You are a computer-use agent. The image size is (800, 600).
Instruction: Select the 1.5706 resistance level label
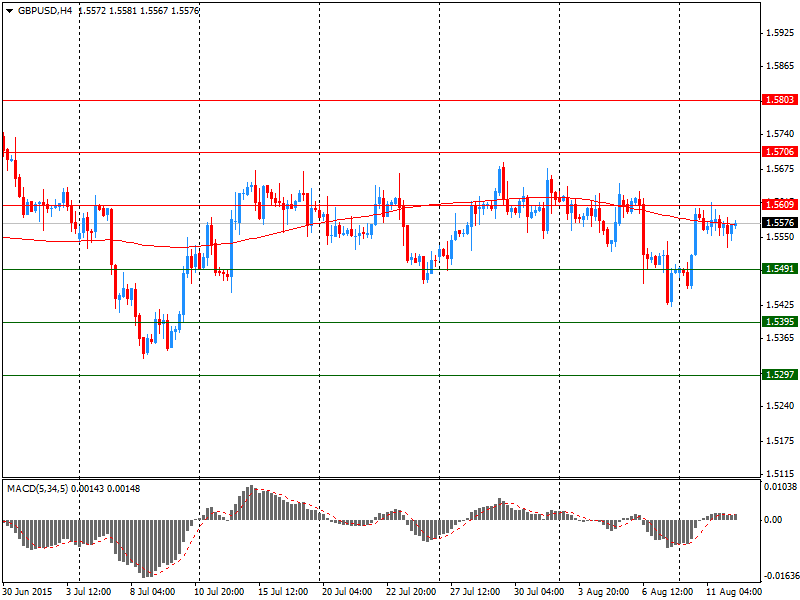pyautogui.click(x=780, y=152)
